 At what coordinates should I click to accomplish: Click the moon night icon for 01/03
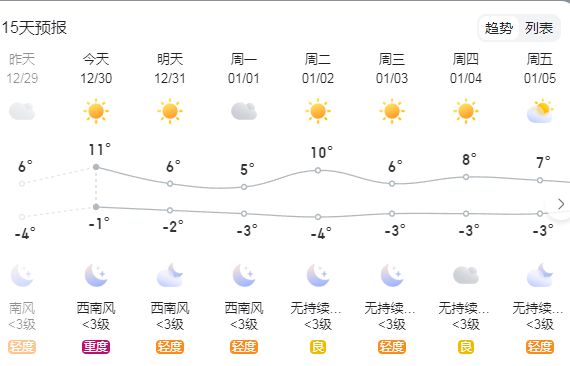click(392, 275)
